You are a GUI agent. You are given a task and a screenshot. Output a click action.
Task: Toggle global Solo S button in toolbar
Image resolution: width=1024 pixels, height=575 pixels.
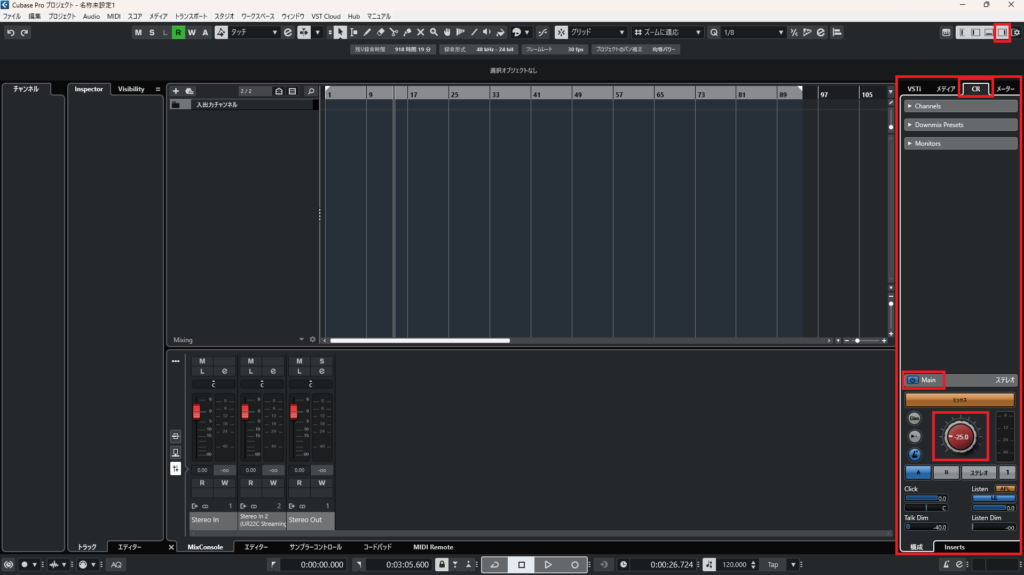coord(152,33)
